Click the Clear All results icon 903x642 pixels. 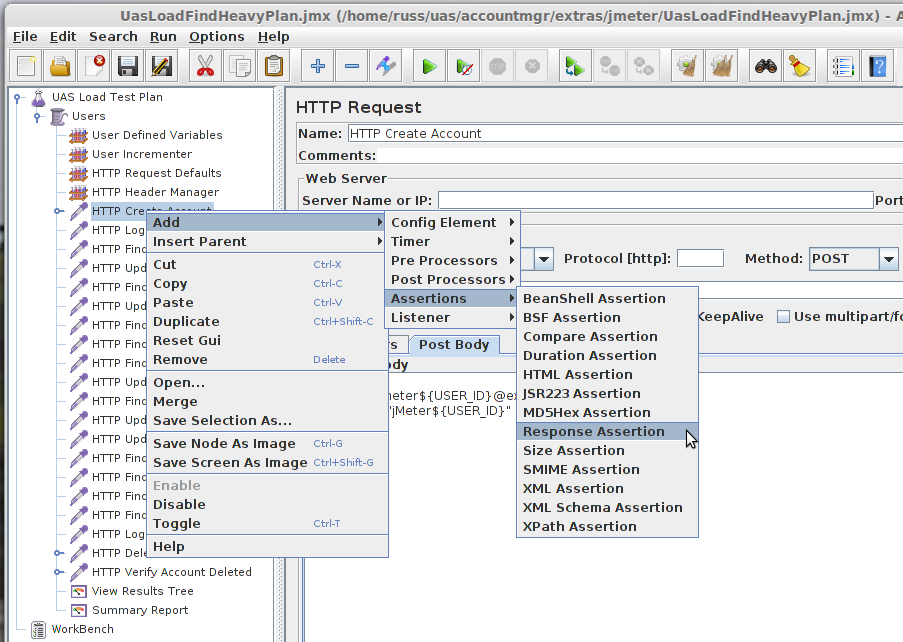click(x=722, y=66)
